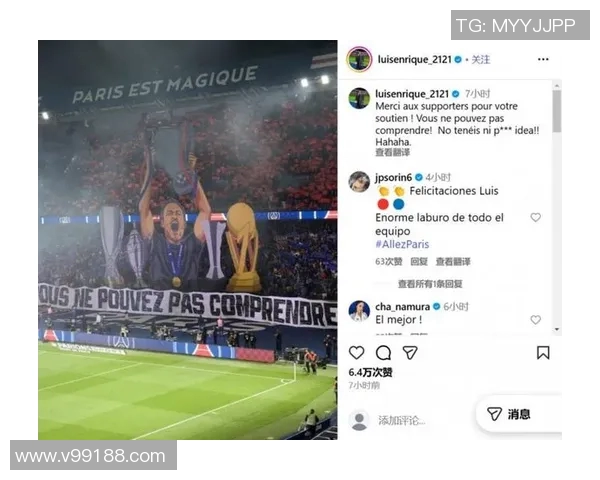The image size is (600, 480).
Task: Show caption translation 查看翻译
Action: tap(393, 152)
